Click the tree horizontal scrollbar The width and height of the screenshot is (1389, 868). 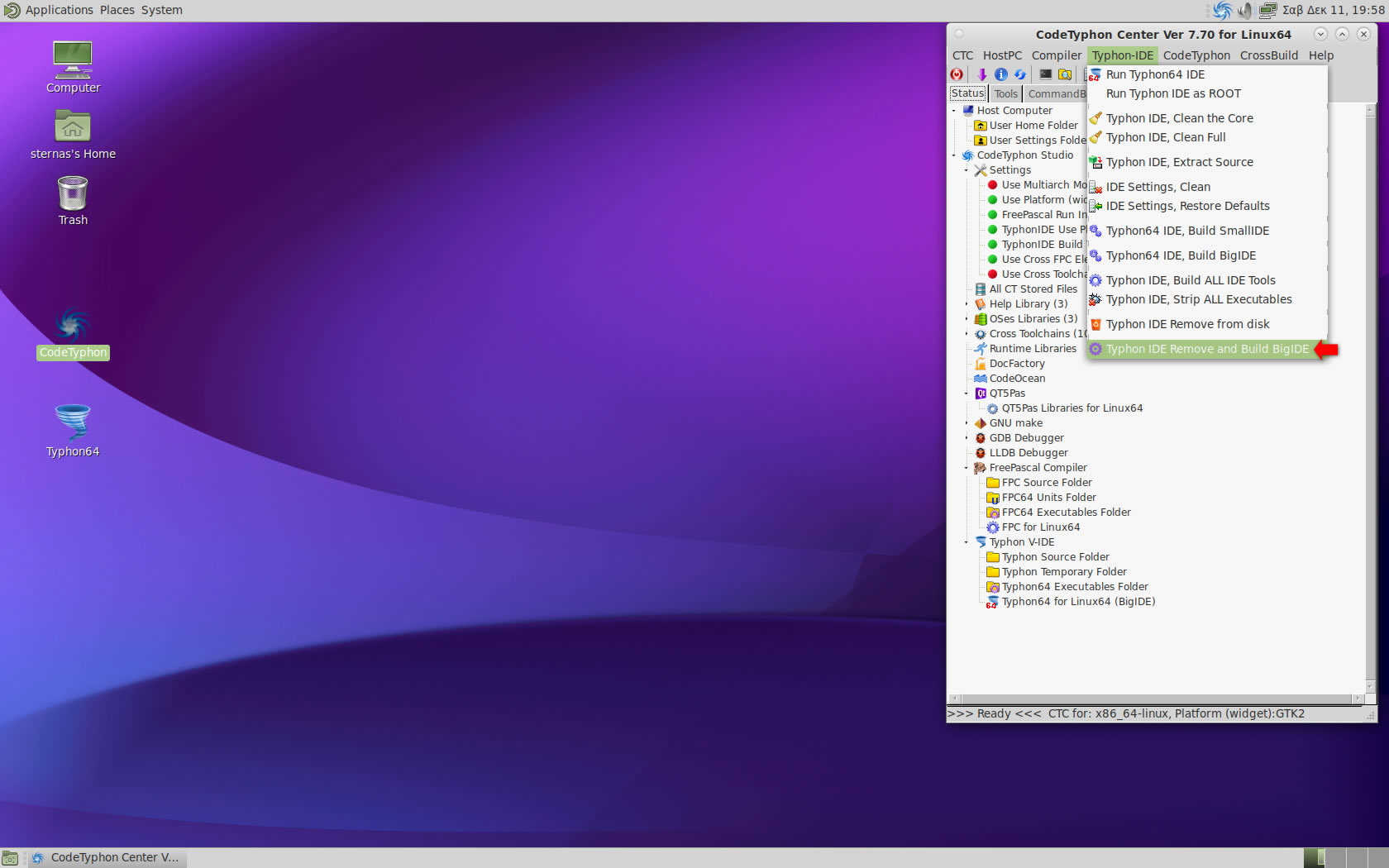(1156, 699)
